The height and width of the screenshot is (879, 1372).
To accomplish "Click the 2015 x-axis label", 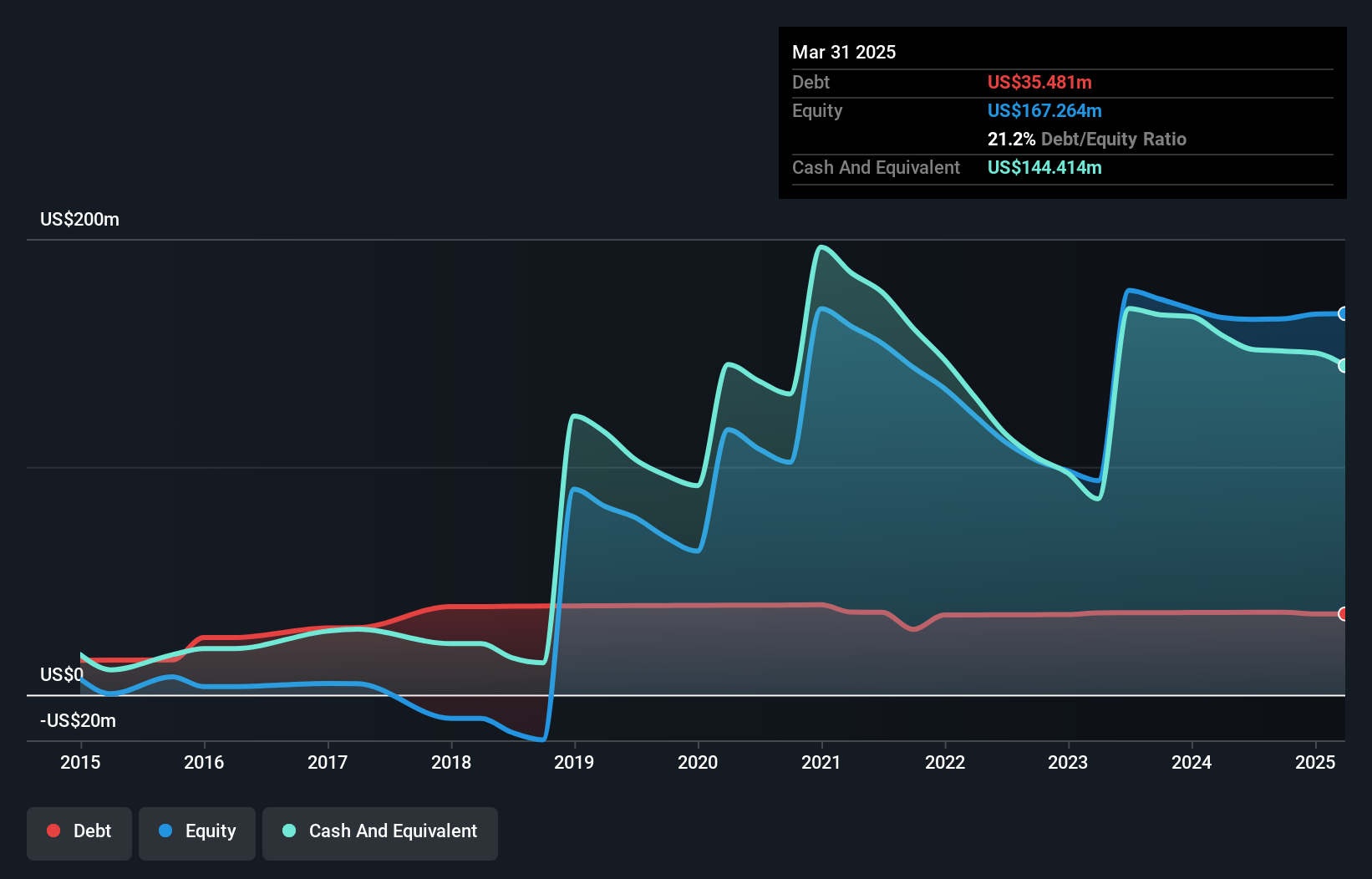I will pos(80,762).
